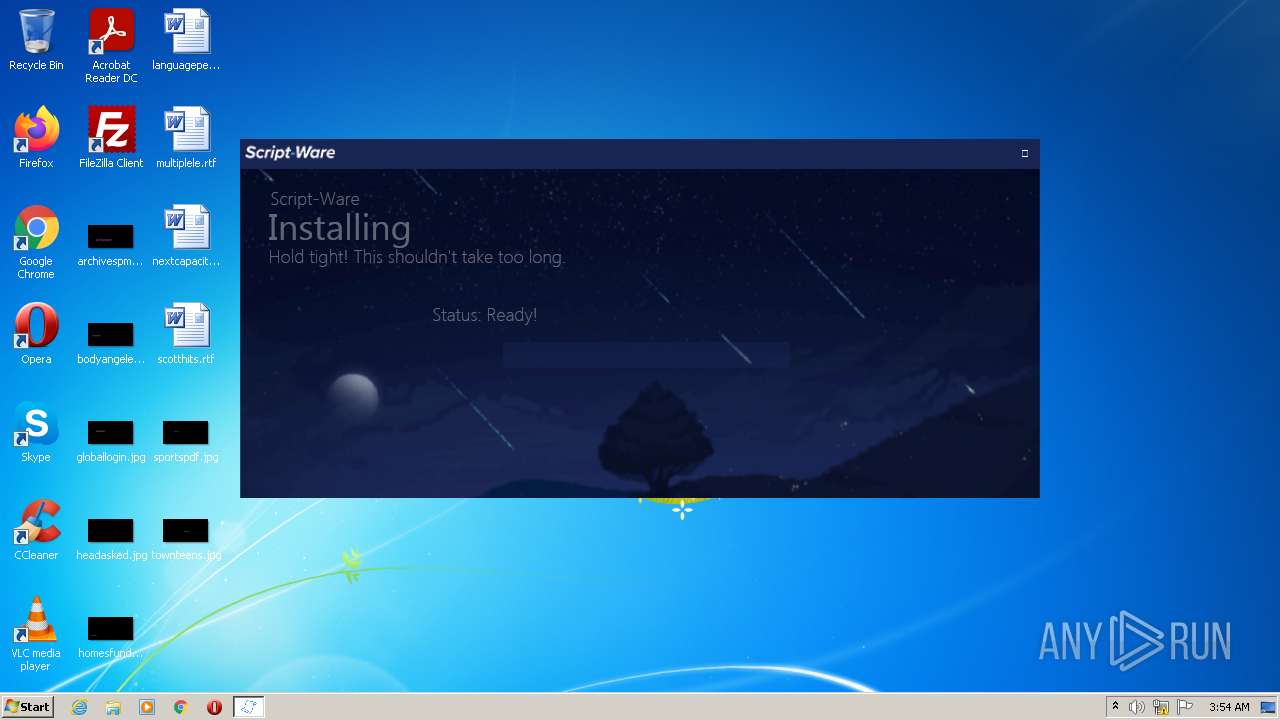1280x720 pixels.
Task: Click the Opera taskbar icon
Action: coord(214,707)
